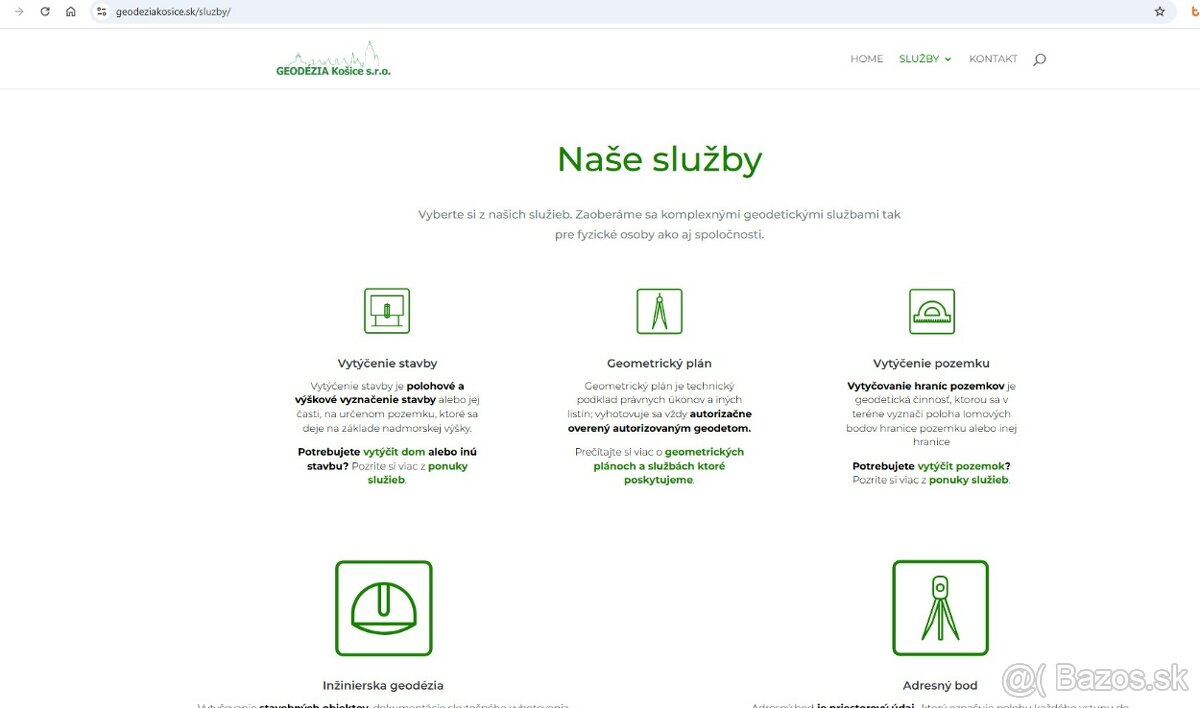The width and height of the screenshot is (1200, 708).
Task: Click the Geometrický plán compass icon
Action: [x=660, y=311]
